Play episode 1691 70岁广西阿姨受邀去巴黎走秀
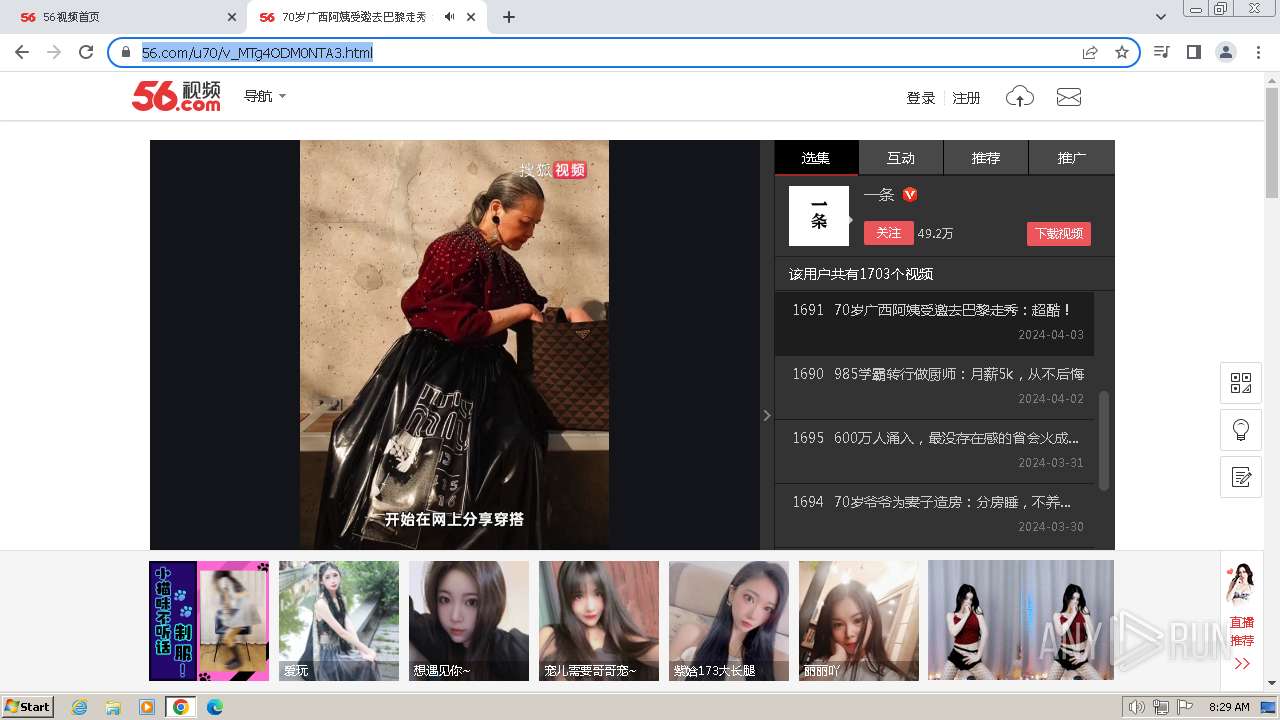Screen dimensions: 1280x720 coord(934,323)
